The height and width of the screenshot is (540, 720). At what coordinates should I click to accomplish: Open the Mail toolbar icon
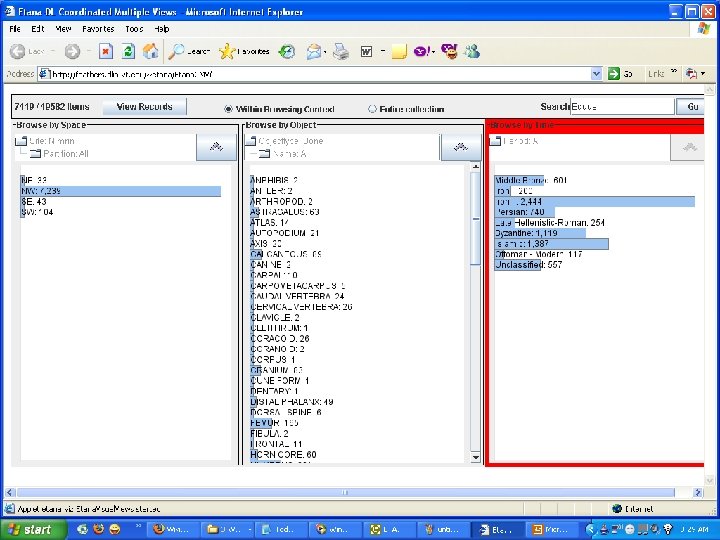[314, 51]
